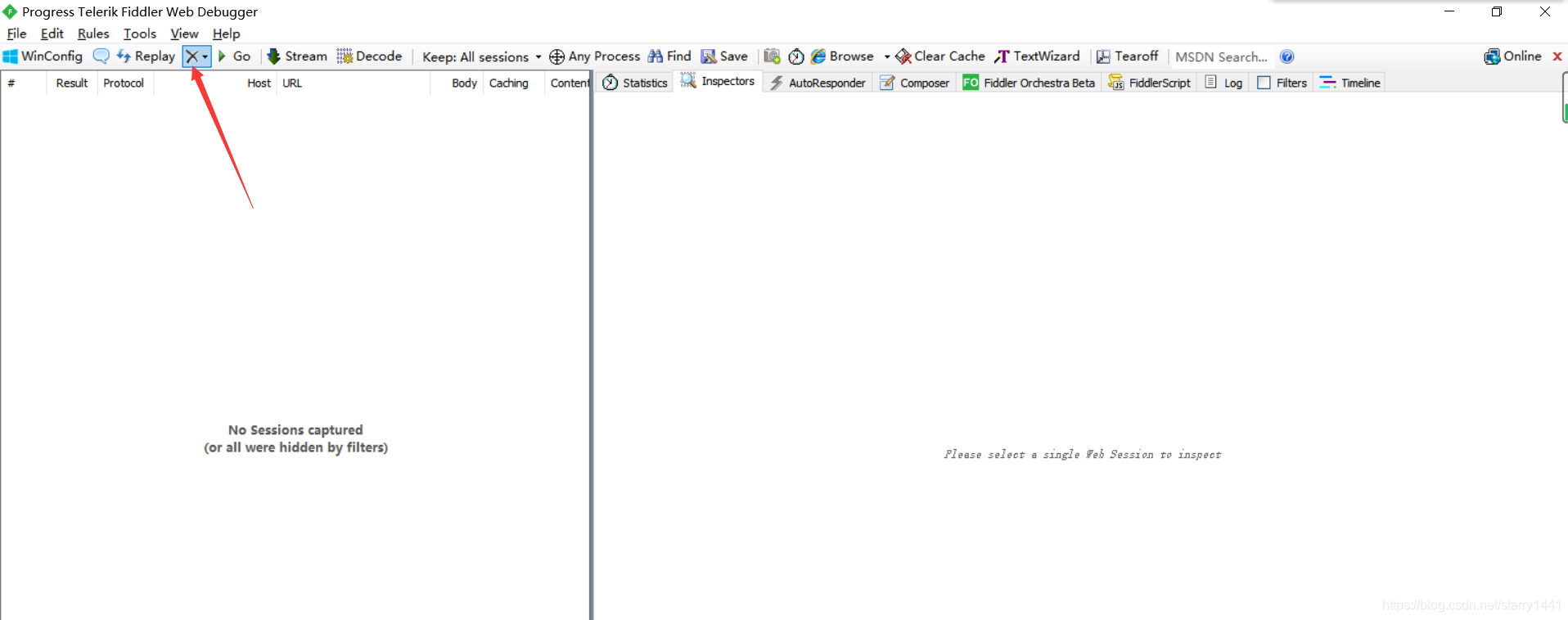Click Browse to launch Internet Explorer
This screenshot has width=1568, height=620.
(x=842, y=56)
